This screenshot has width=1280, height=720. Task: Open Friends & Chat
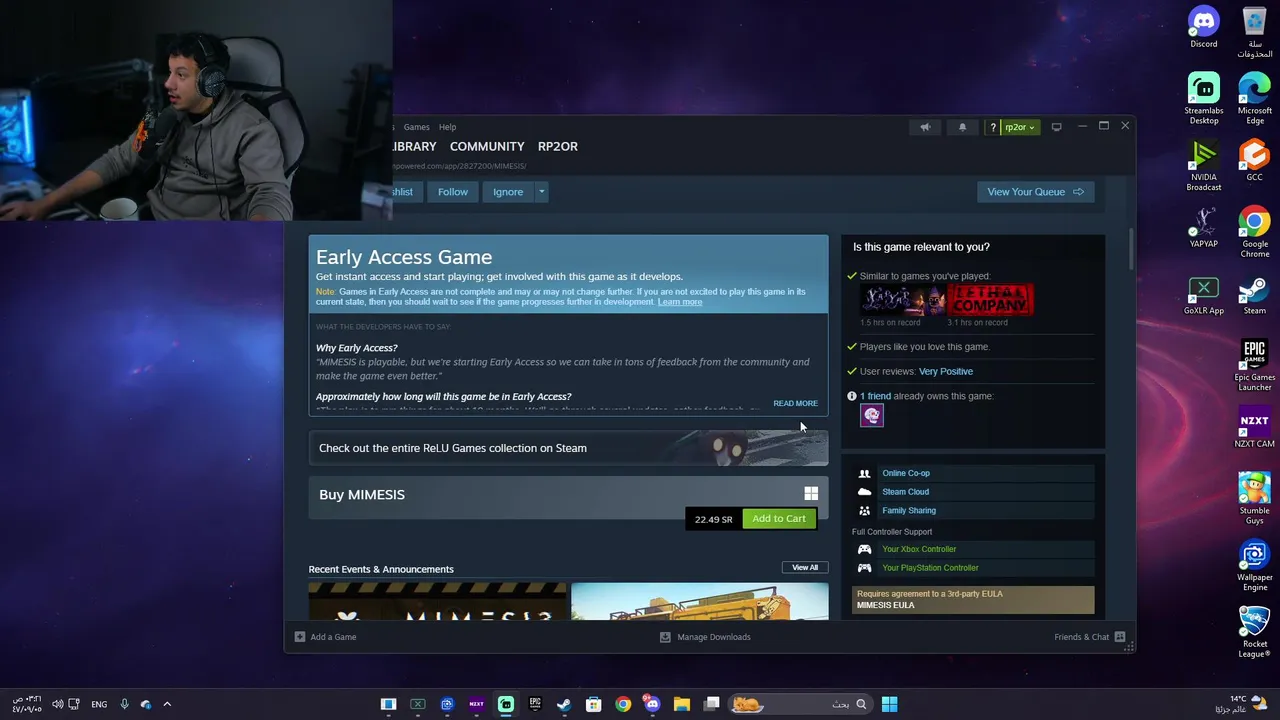pos(1089,637)
